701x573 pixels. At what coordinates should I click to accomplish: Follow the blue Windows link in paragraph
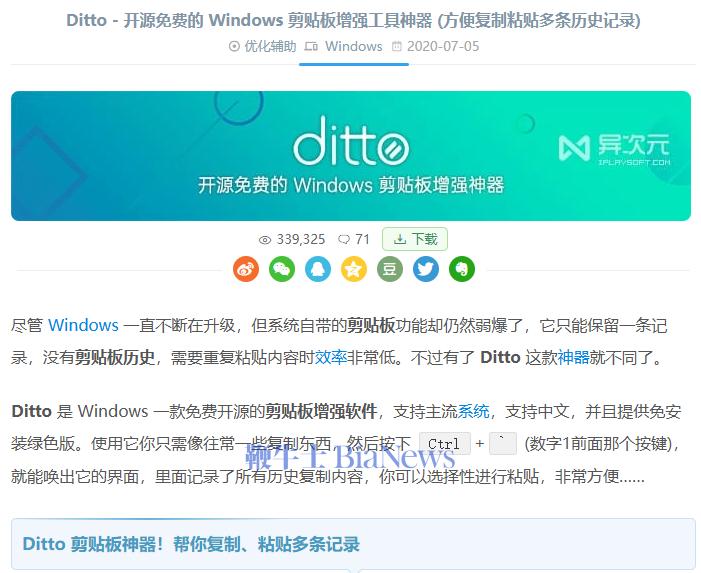(83, 325)
